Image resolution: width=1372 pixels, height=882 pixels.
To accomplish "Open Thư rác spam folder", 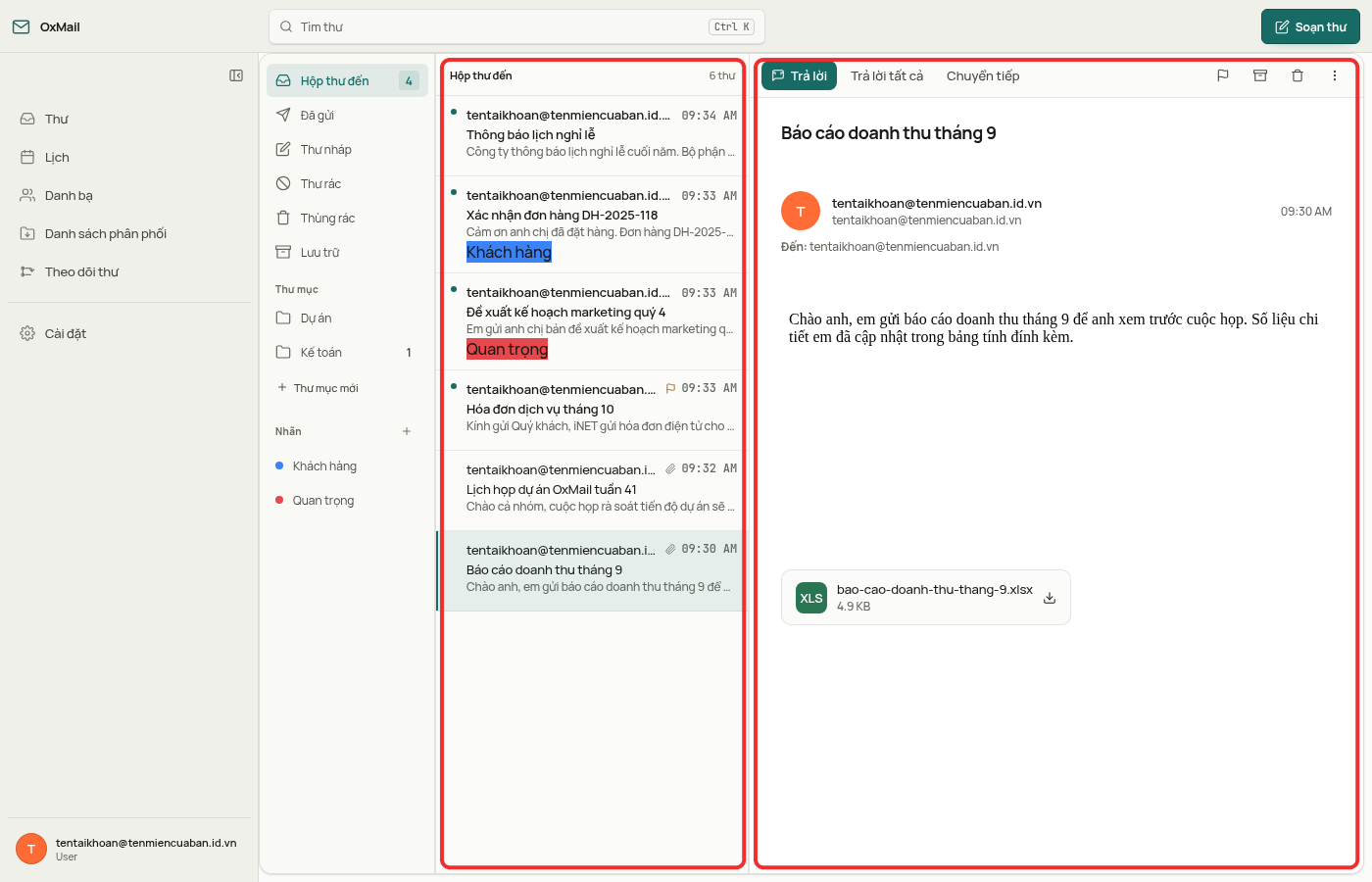I will click(347, 183).
